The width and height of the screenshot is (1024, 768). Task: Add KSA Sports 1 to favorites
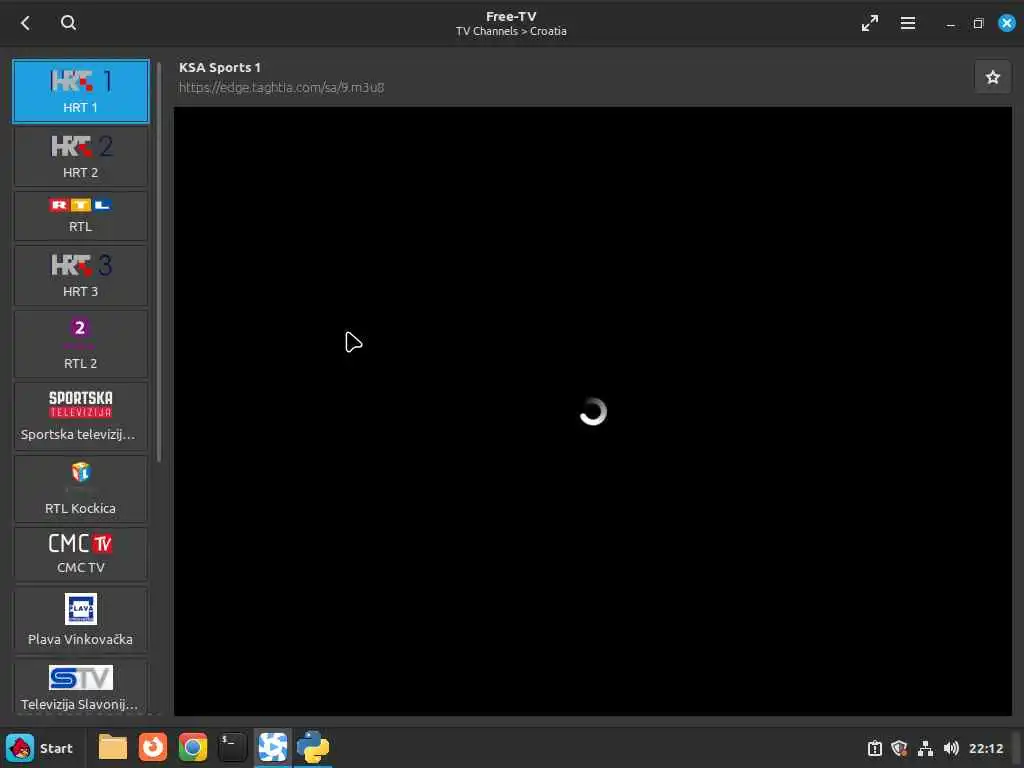tap(993, 77)
